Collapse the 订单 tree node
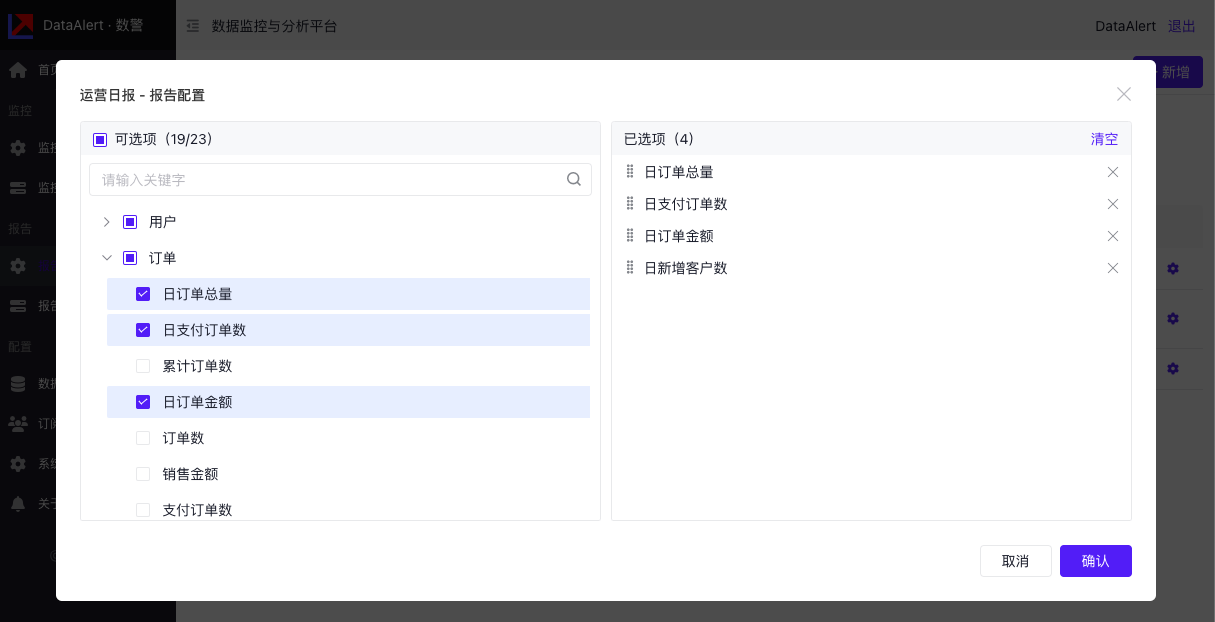This screenshot has height=622, width=1215. pos(107,258)
